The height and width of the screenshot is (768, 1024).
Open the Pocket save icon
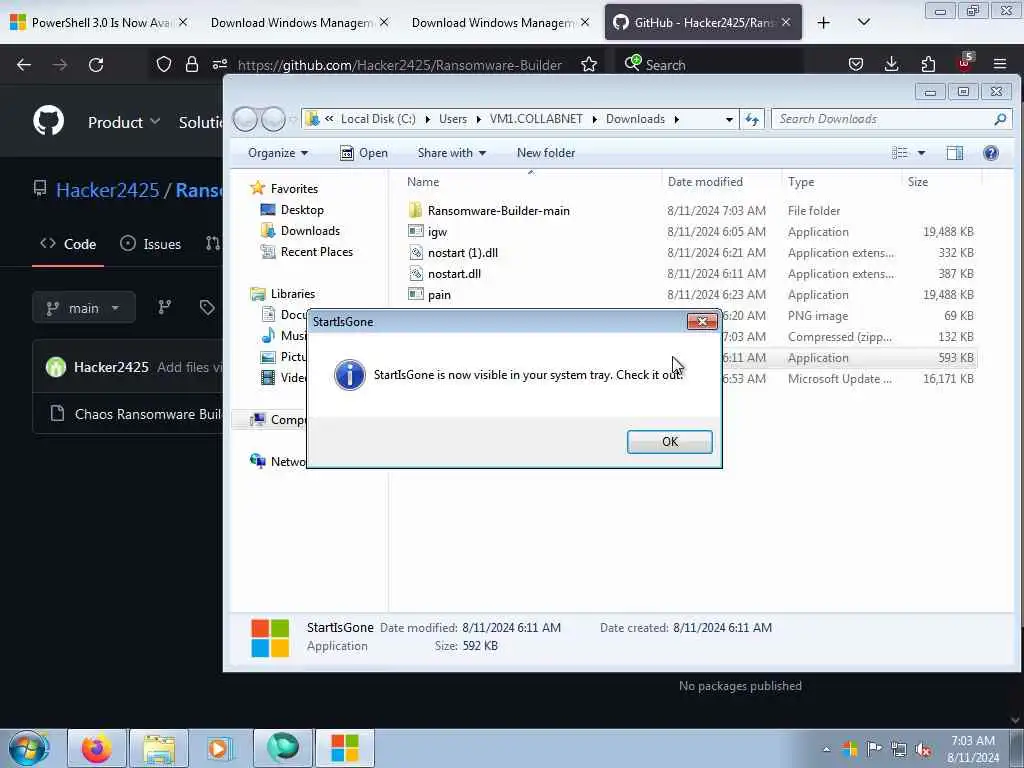pyautogui.click(x=856, y=65)
